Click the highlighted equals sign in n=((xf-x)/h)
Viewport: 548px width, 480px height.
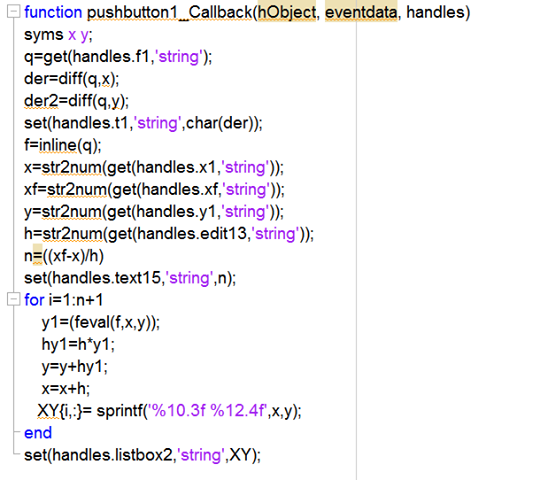pyautogui.click(x=38, y=256)
